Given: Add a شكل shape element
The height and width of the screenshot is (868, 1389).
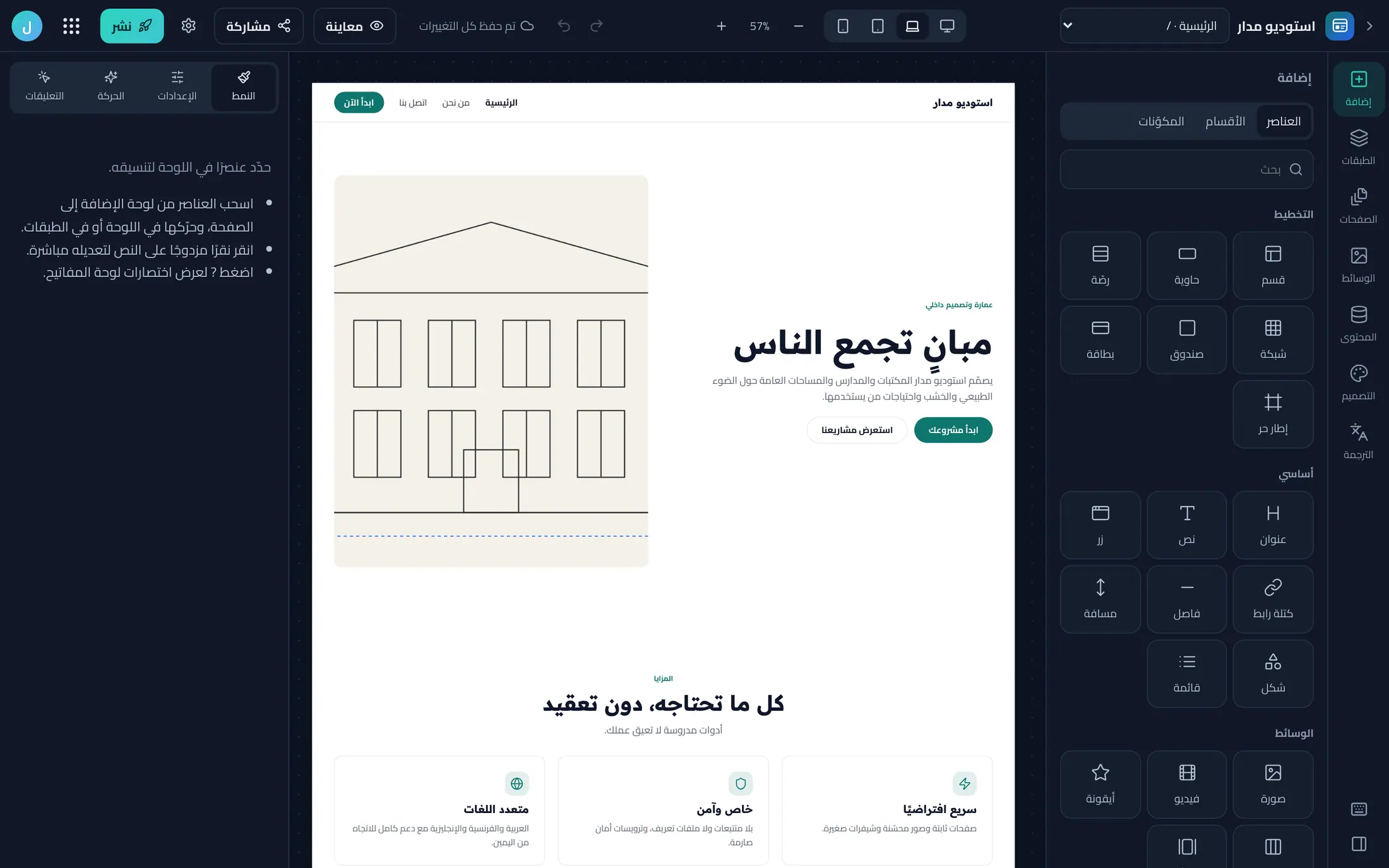Looking at the screenshot, I should pos(1273,673).
